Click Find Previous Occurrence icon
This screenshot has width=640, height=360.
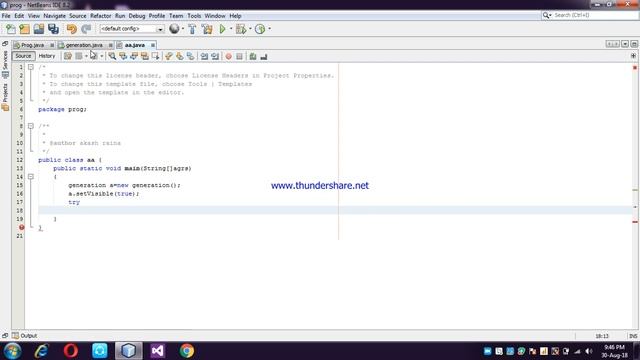click(x=123, y=56)
